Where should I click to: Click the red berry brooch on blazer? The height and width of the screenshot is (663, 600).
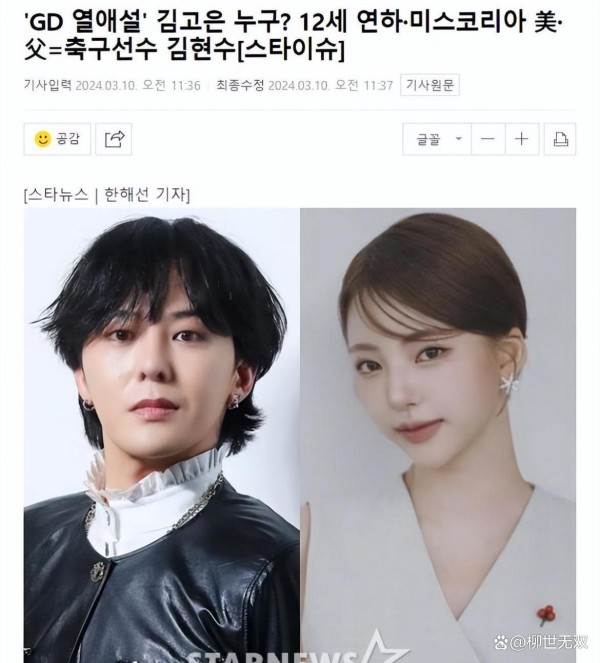pyautogui.click(x=546, y=615)
